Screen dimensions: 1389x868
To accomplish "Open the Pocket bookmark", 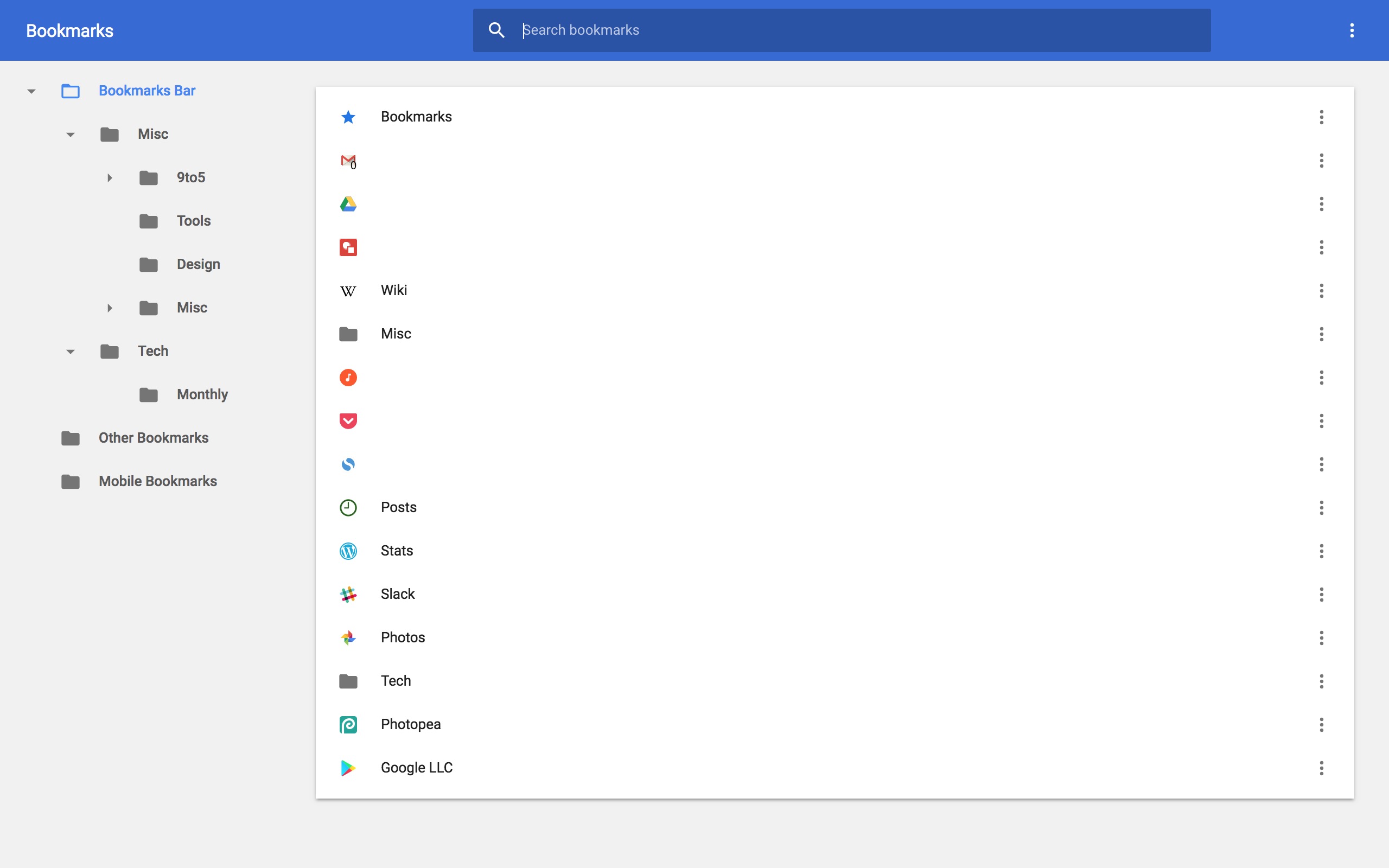I will tap(517, 420).
